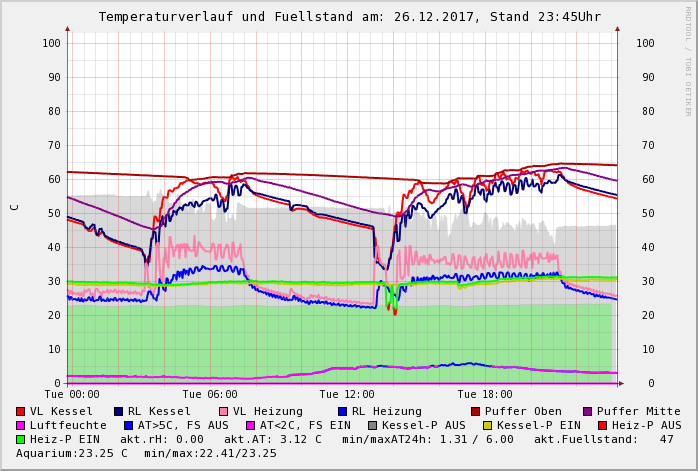Click the magenta Luftfeuchte legend swatch
This screenshot has height=471, width=698.
tap(21, 425)
